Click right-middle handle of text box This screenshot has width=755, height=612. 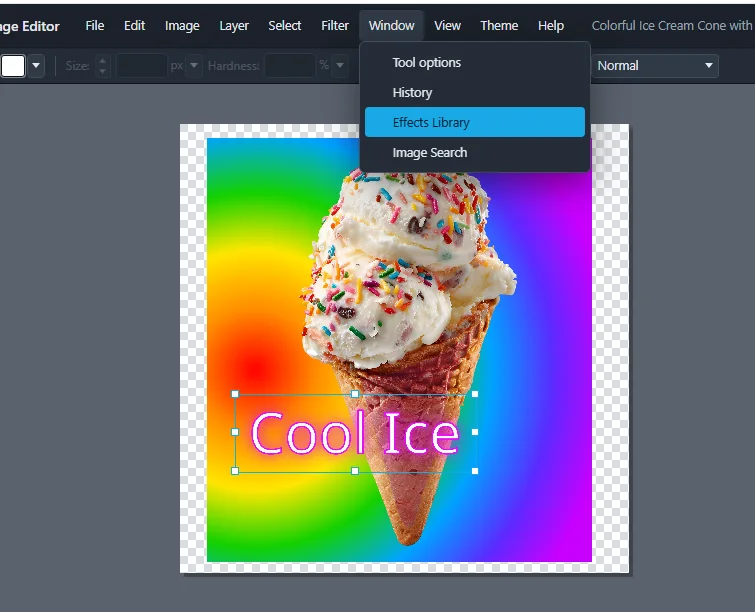pos(475,432)
